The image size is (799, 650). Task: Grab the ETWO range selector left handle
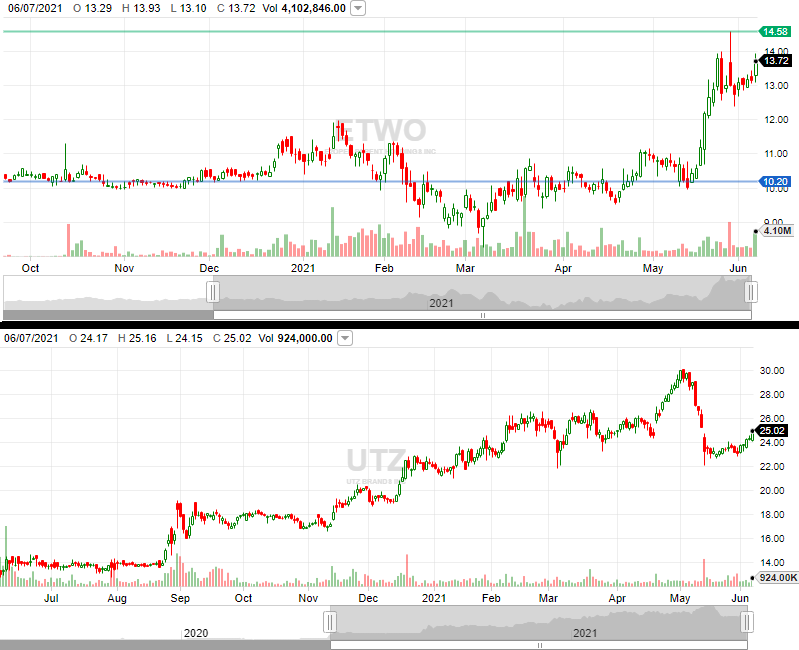point(213,292)
